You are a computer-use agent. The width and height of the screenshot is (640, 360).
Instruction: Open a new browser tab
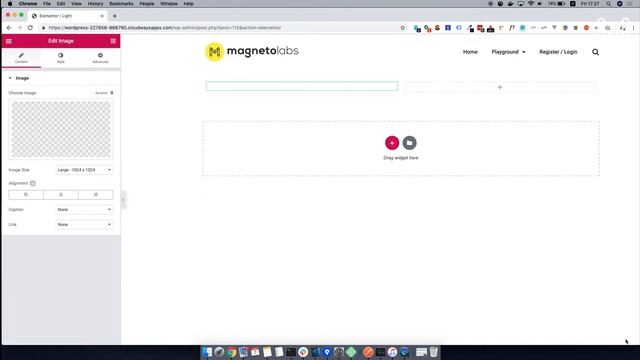[x=115, y=16]
